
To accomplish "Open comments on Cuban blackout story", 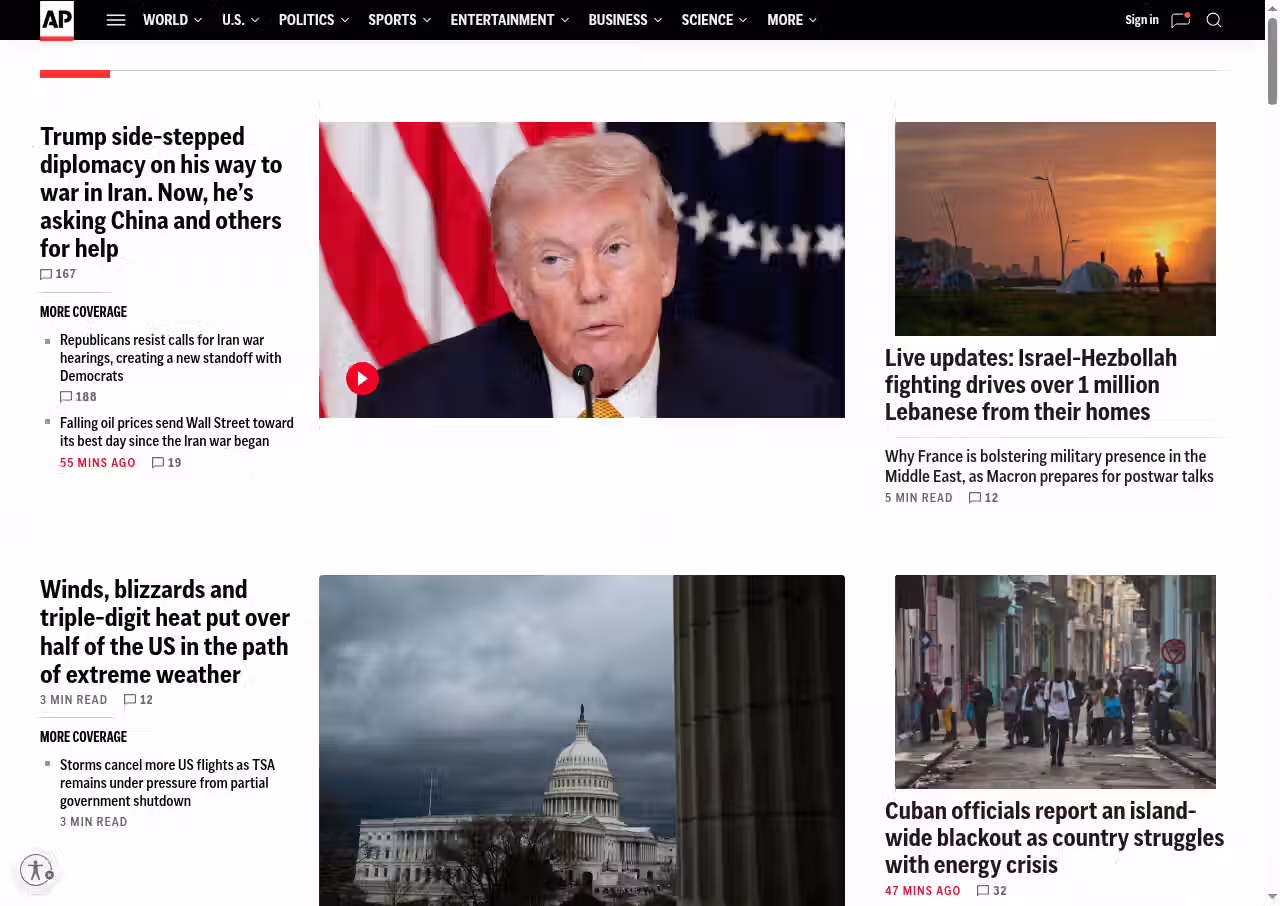I will tap(984, 891).
